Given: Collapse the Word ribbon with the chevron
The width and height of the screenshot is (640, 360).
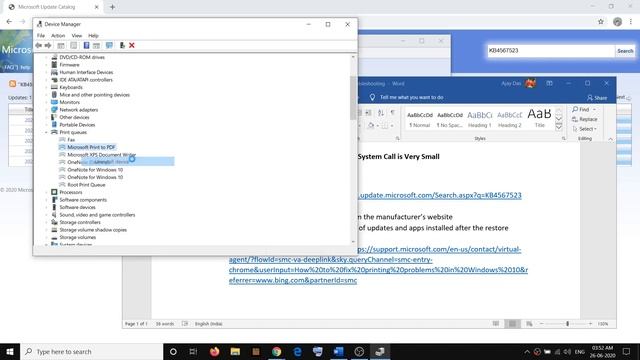Looking at the screenshot, I should tap(610, 139).
